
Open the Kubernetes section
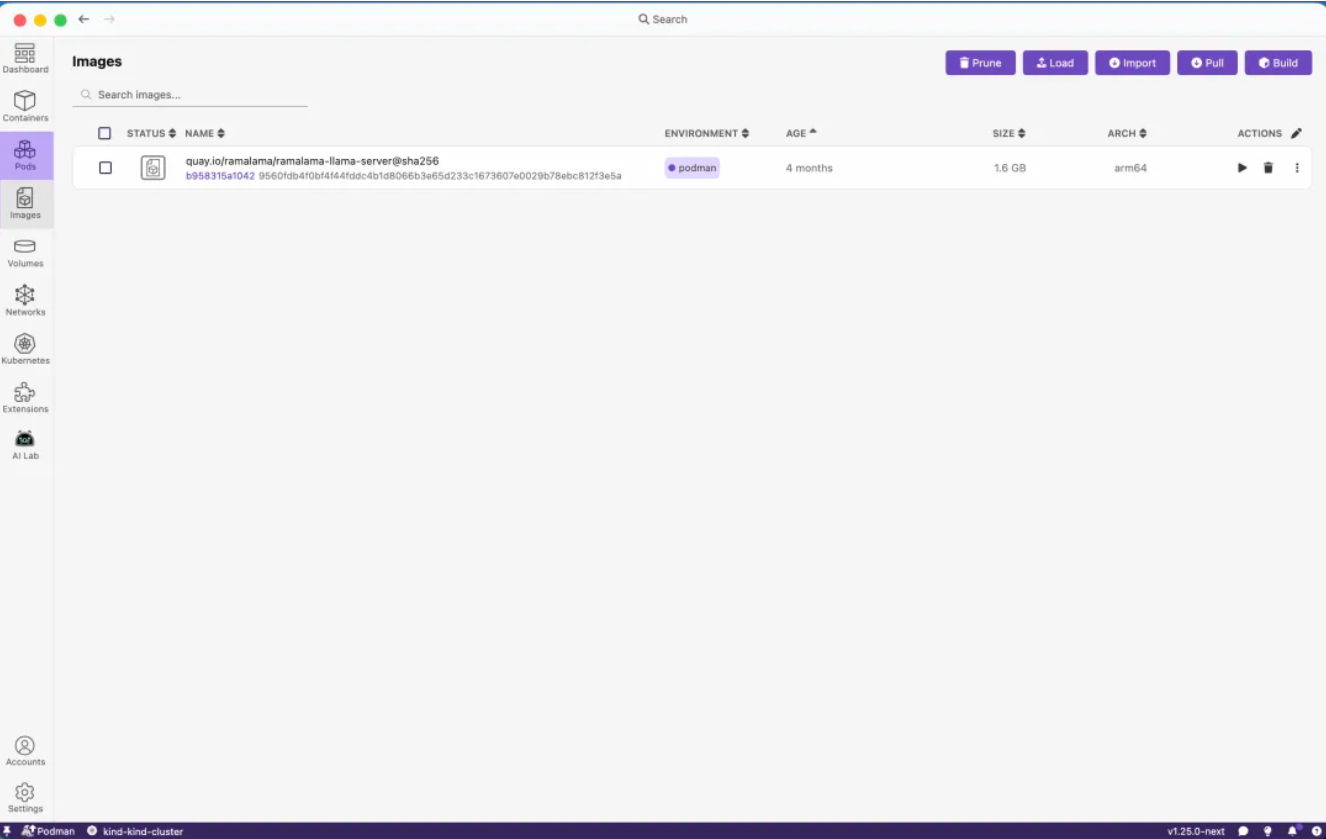[25, 349]
